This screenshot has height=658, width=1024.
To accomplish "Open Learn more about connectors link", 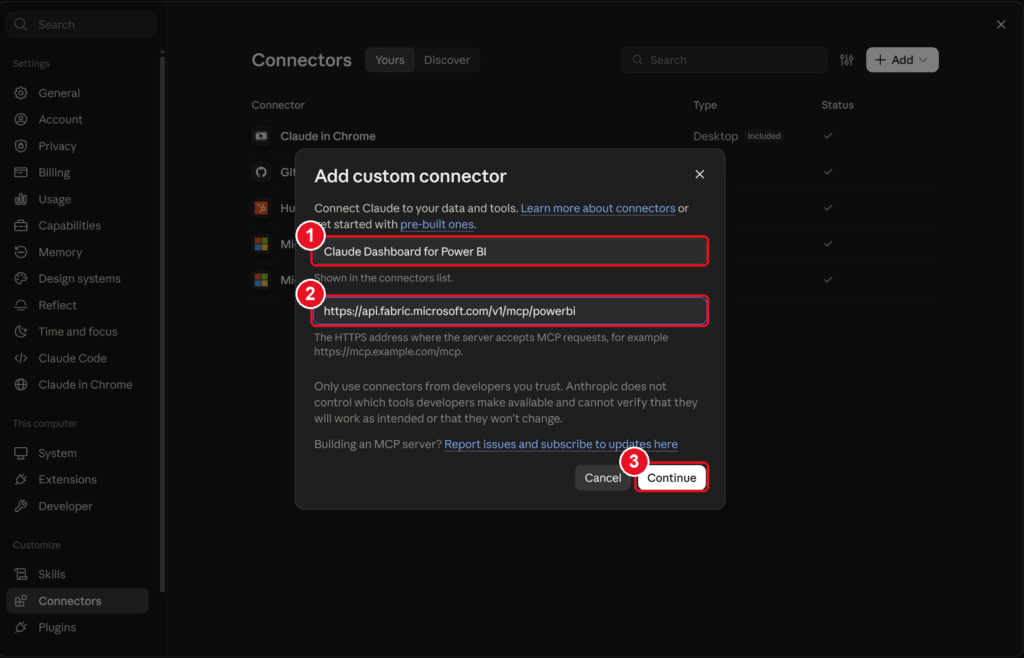I will [x=598, y=208].
